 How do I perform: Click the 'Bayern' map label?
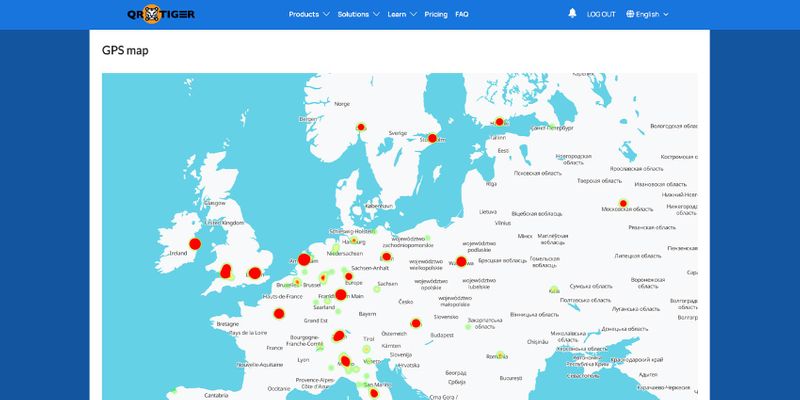coord(367,314)
